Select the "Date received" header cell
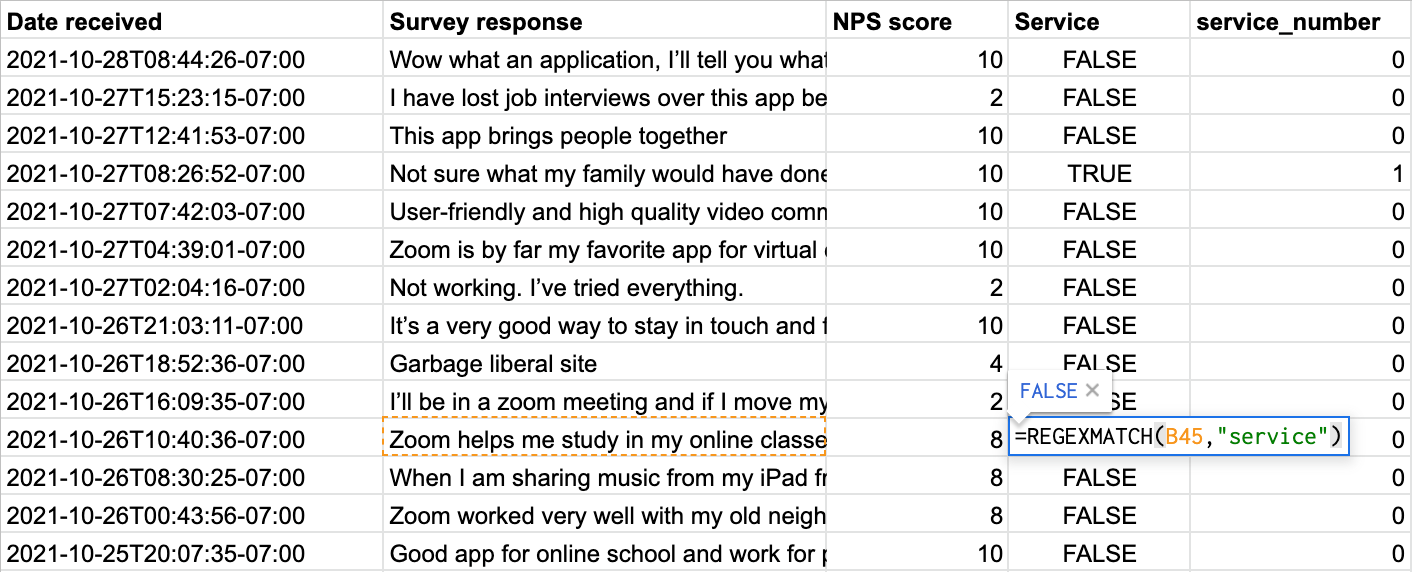Image resolution: width=1412 pixels, height=572 pixels. tap(191, 22)
